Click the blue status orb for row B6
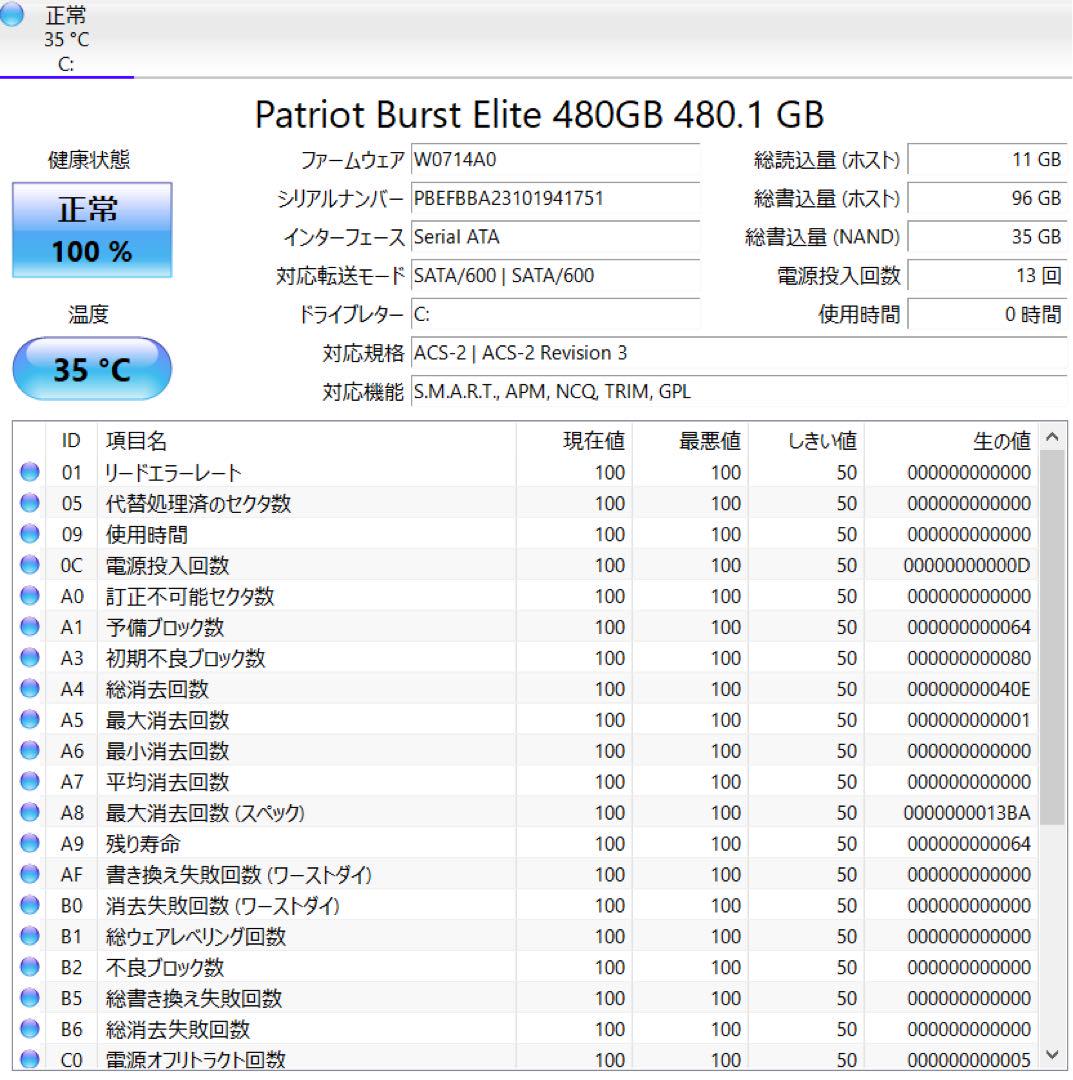The height and width of the screenshot is (1080, 1073). (x=30, y=1029)
